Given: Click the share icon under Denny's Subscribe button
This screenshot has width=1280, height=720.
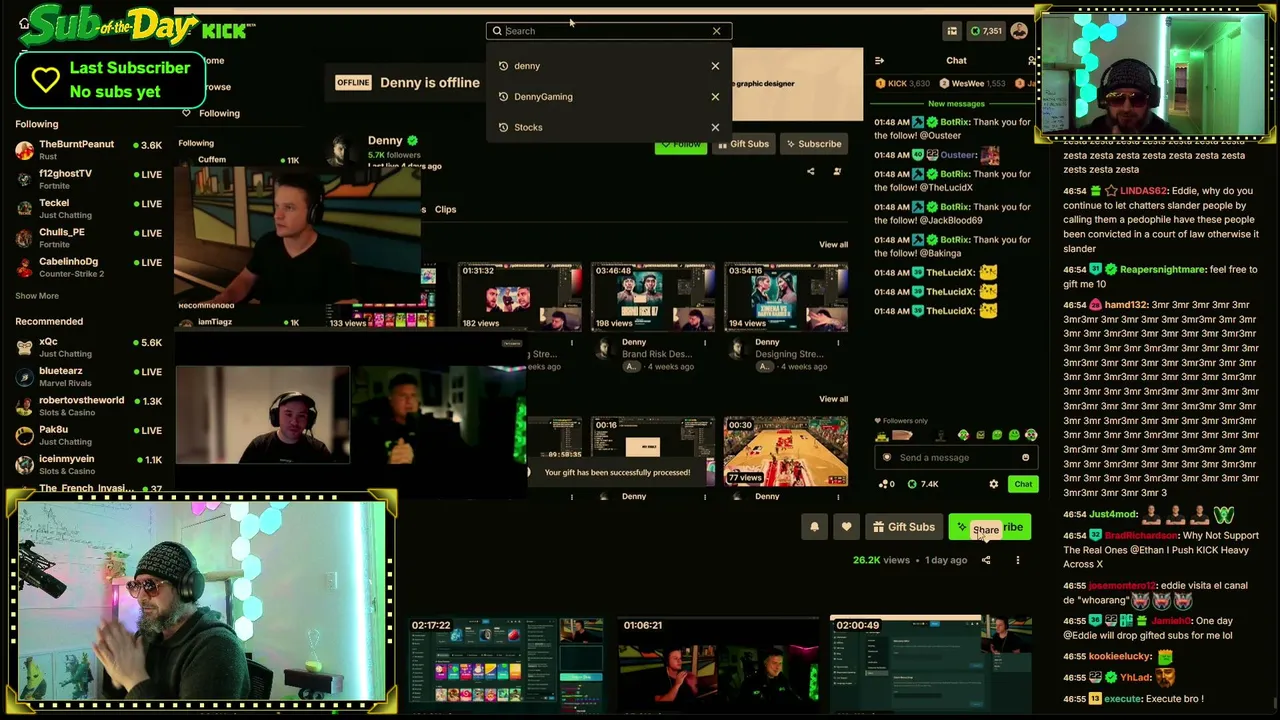Looking at the screenshot, I should coord(810,171).
